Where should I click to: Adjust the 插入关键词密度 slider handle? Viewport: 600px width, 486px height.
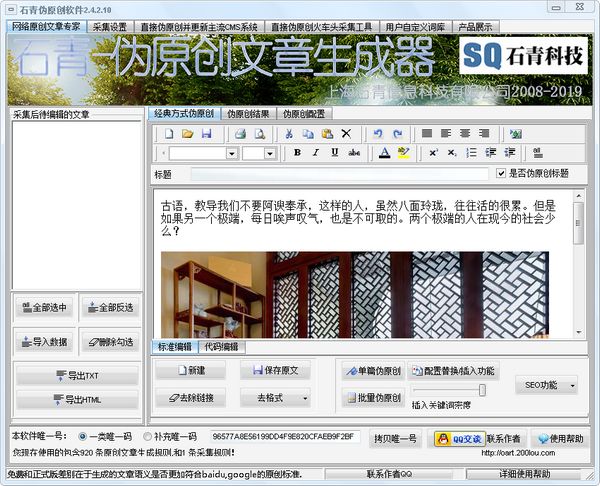tap(482, 390)
